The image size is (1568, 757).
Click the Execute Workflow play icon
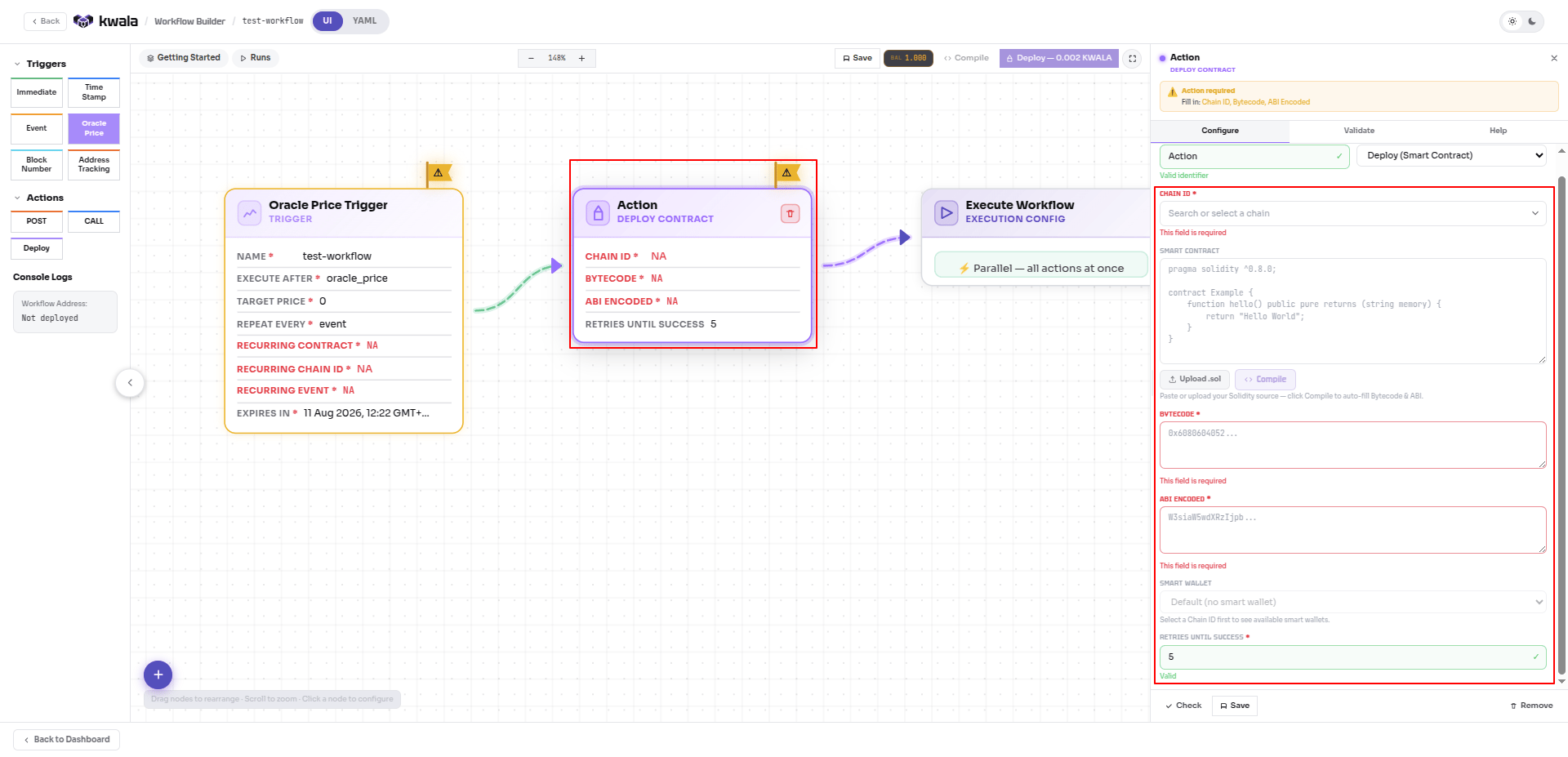[946, 213]
